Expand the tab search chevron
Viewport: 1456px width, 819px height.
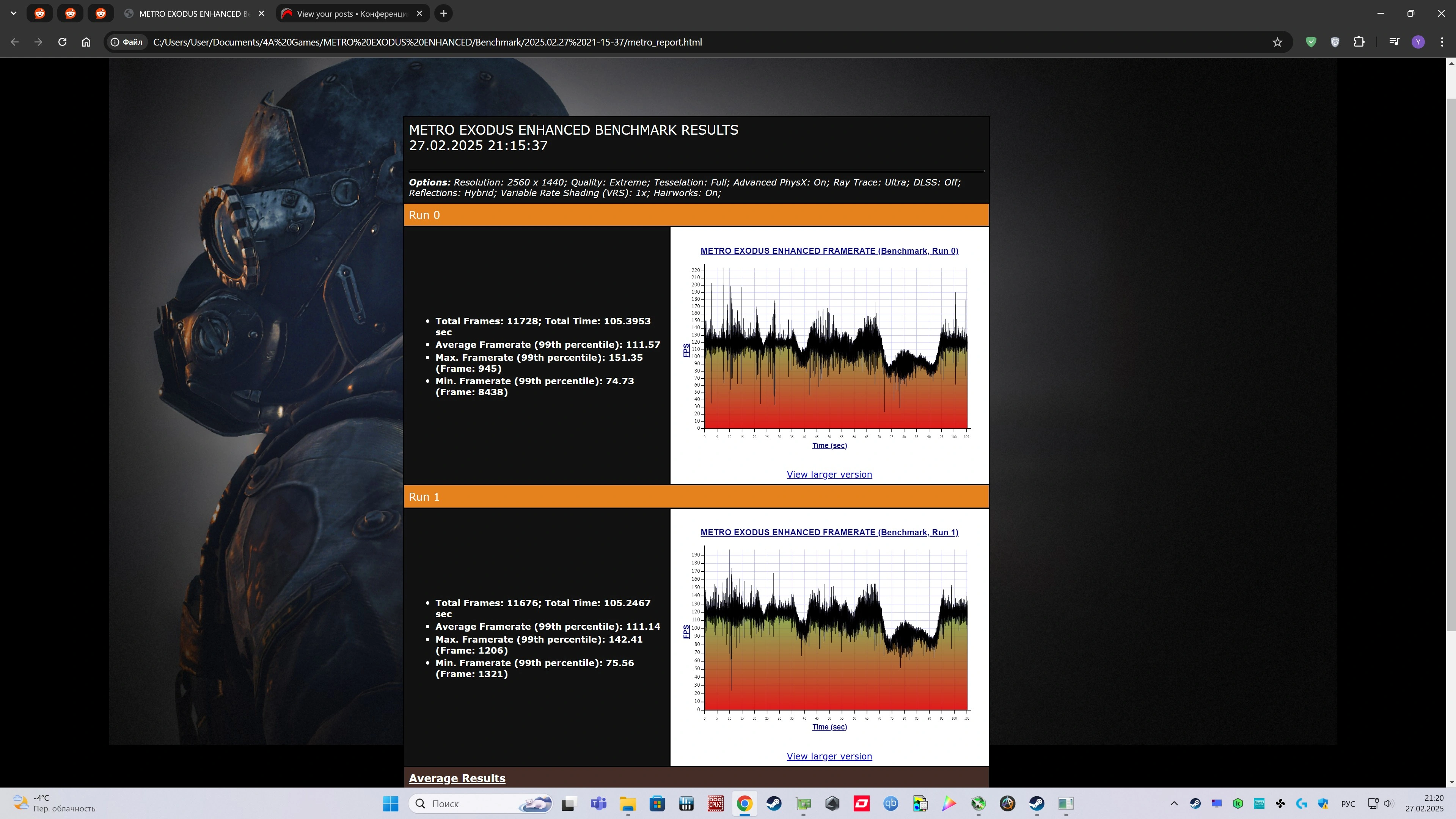click(x=14, y=13)
